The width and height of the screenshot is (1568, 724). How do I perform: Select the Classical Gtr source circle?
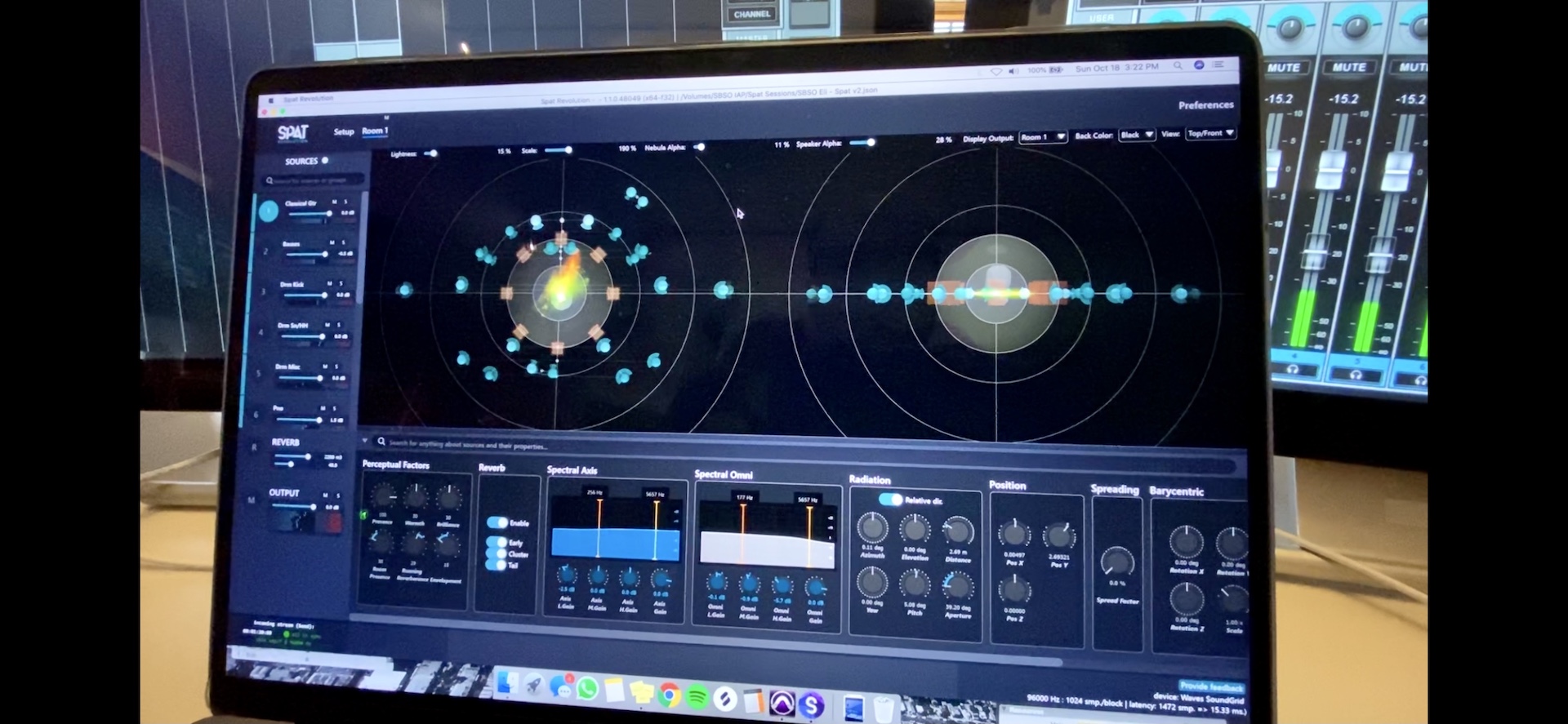pyautogui.click(x=269, y=212)
